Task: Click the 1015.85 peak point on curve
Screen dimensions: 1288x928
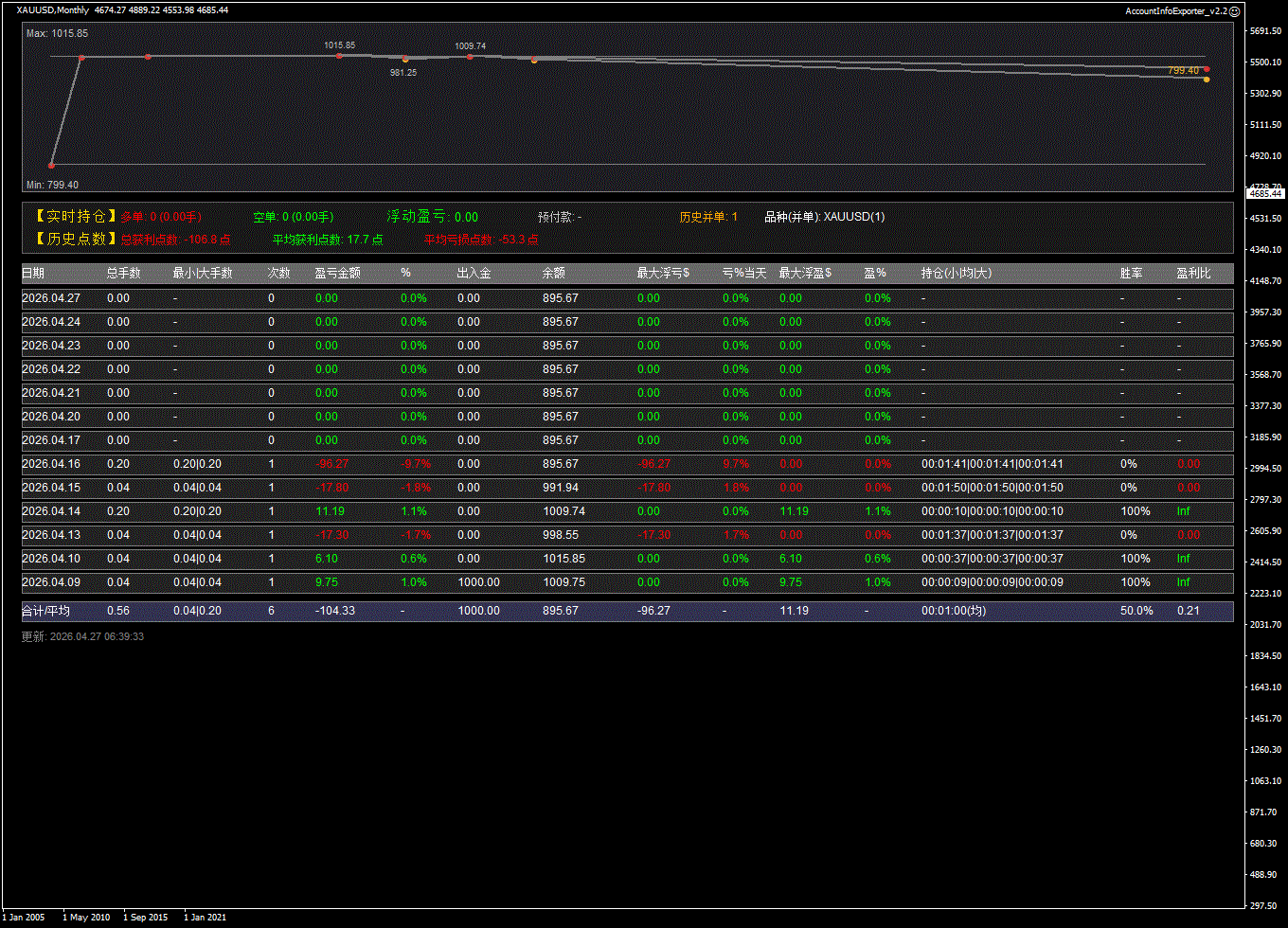Action: [x=339, y=56]
